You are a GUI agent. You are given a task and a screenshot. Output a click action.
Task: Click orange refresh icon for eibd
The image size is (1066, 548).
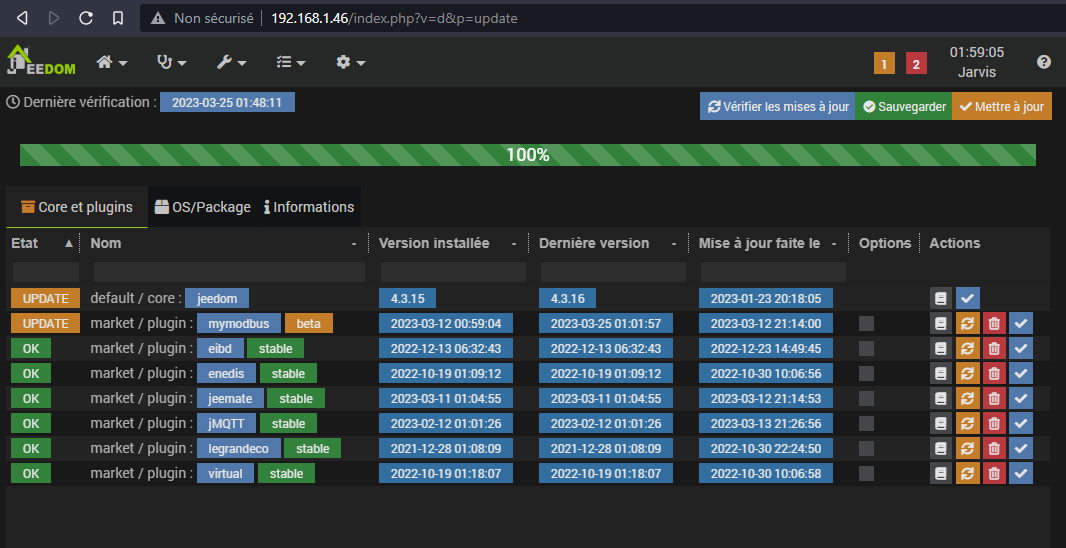pyautogui.click(x=967, y=348)
